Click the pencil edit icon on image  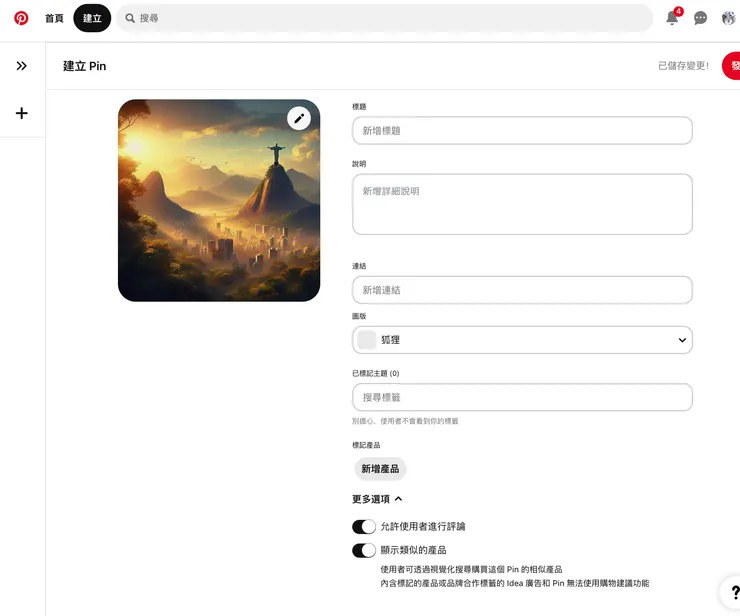coord(299,118)
